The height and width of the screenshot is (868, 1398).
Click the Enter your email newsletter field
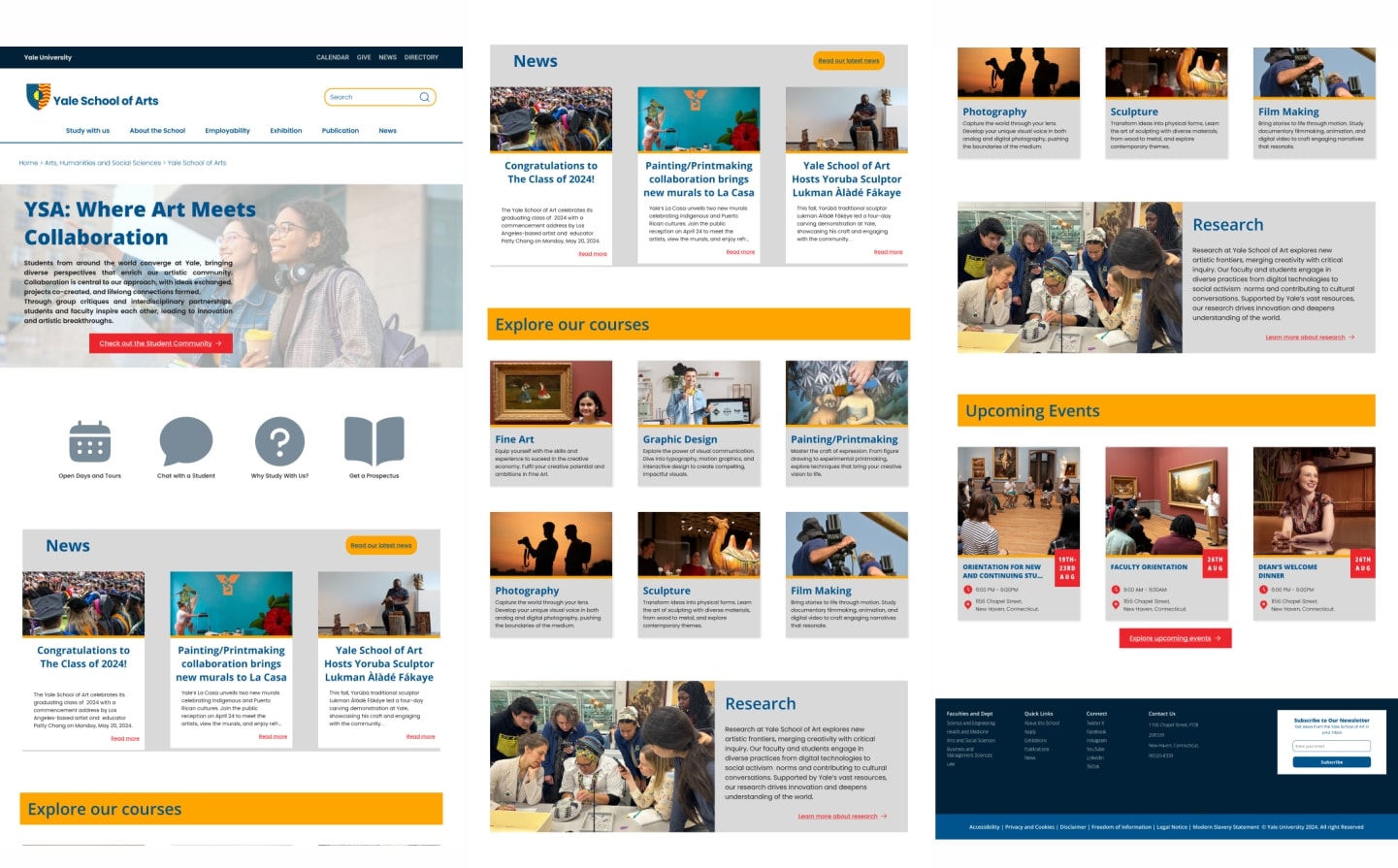click(x=1332, y=746)
